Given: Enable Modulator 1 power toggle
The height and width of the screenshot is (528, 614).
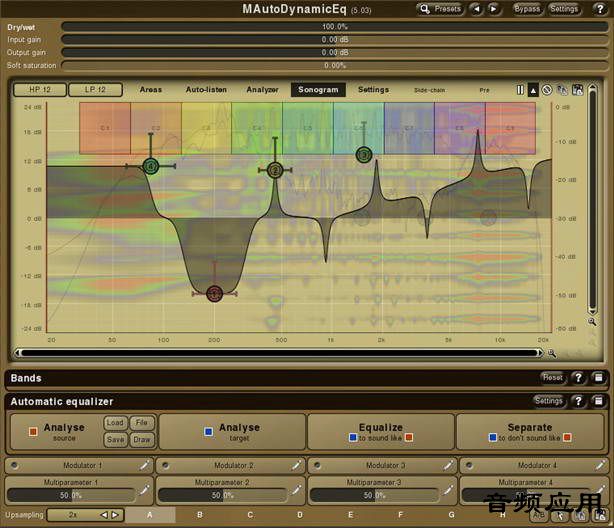Looking at the screenshot, I should point(14,465).
